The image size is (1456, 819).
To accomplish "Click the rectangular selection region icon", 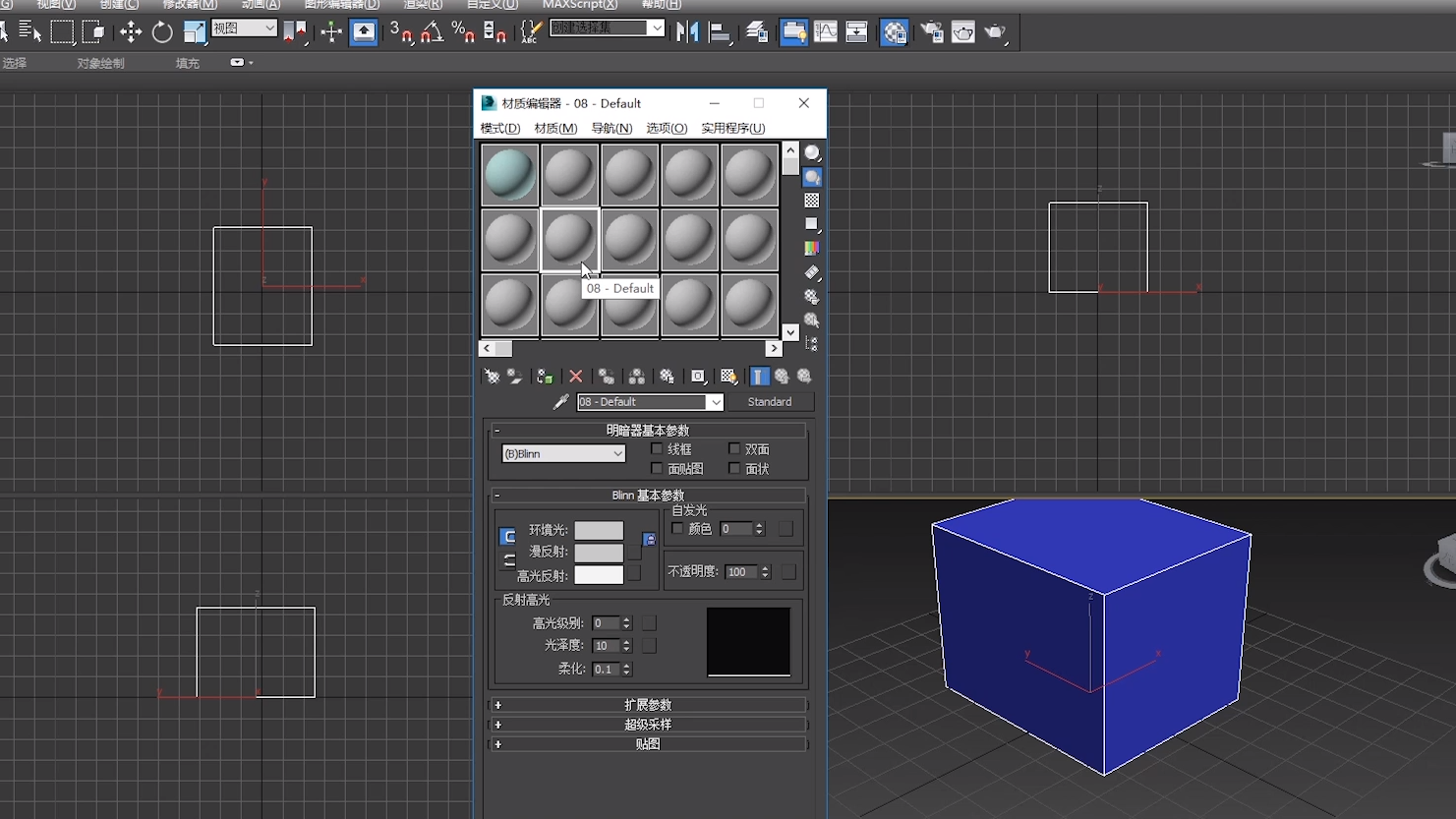I will [x=62, y=32].
